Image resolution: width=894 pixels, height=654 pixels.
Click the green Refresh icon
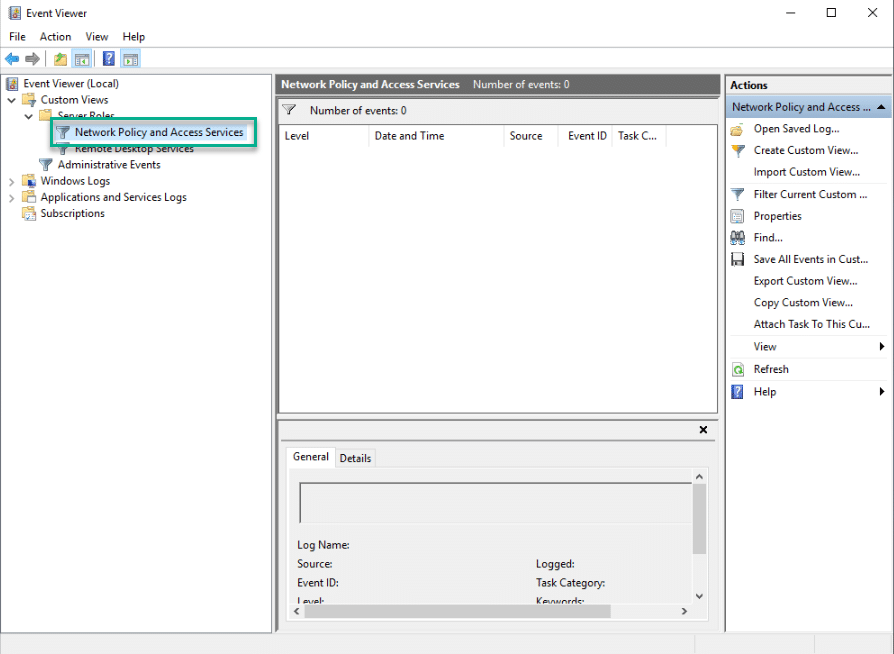738,369
